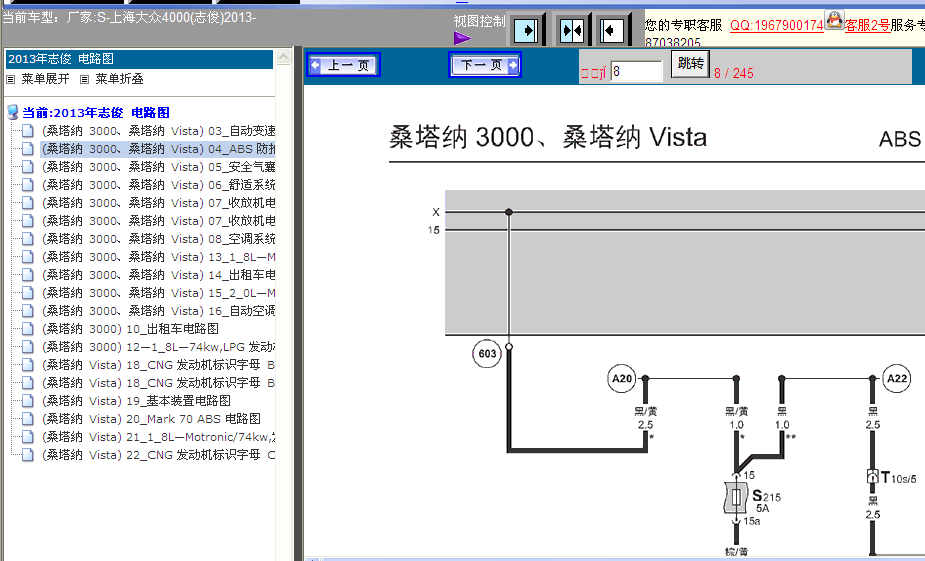Viewport: 925px width, 561px height.
Task: Click the A22 node circle in diagram
Action: (x=897, y=378)
